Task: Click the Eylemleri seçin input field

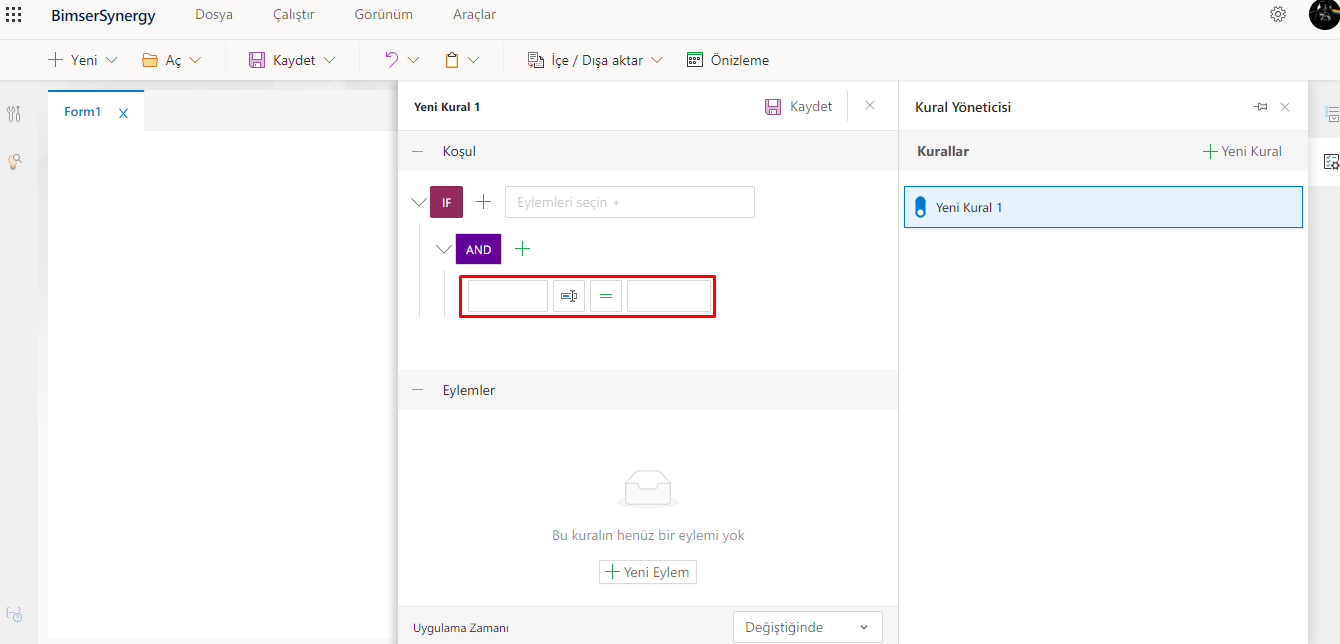Action: (x=630, y=202)
